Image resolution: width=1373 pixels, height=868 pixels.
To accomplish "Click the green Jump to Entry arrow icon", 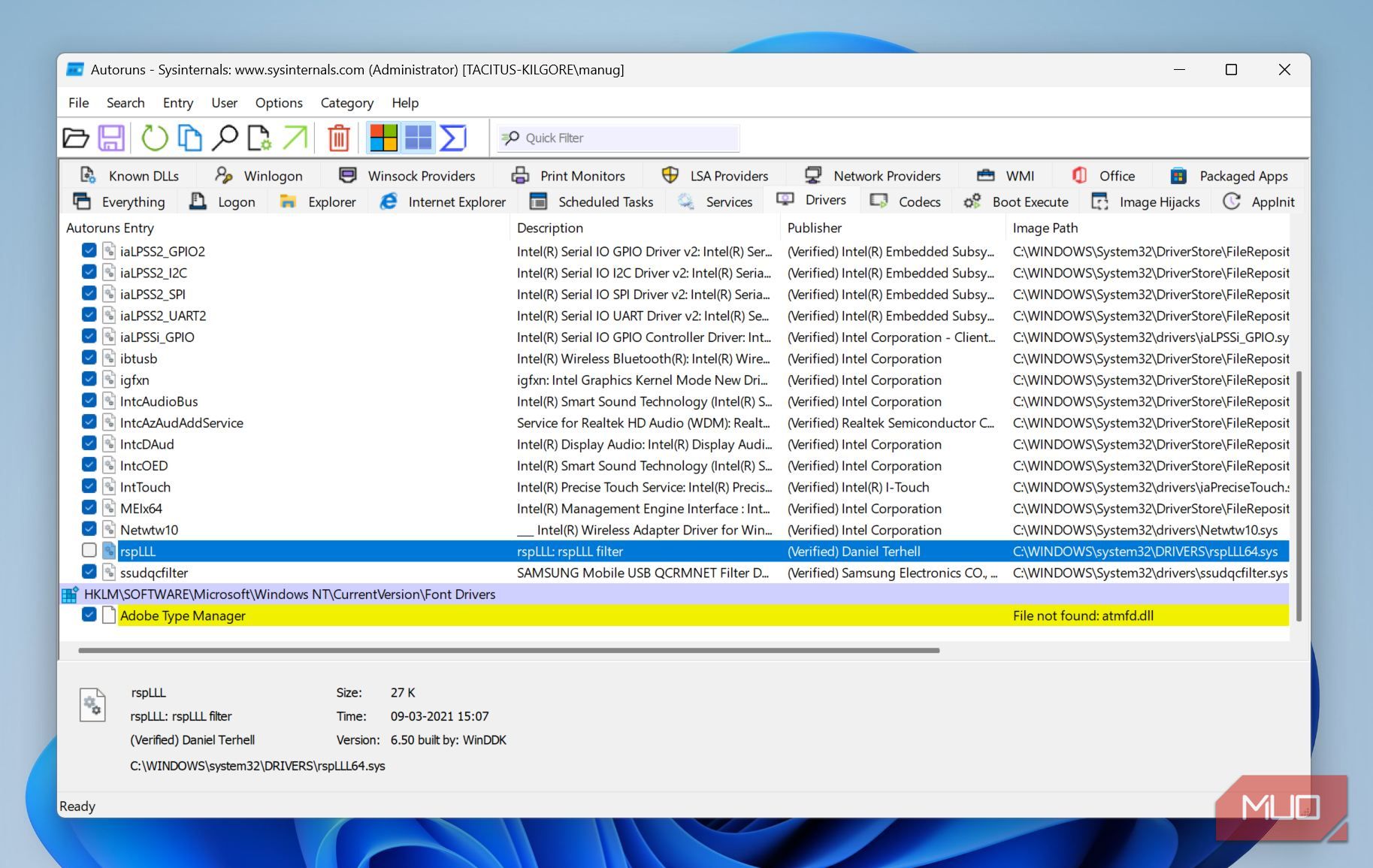I will point(295,138).
